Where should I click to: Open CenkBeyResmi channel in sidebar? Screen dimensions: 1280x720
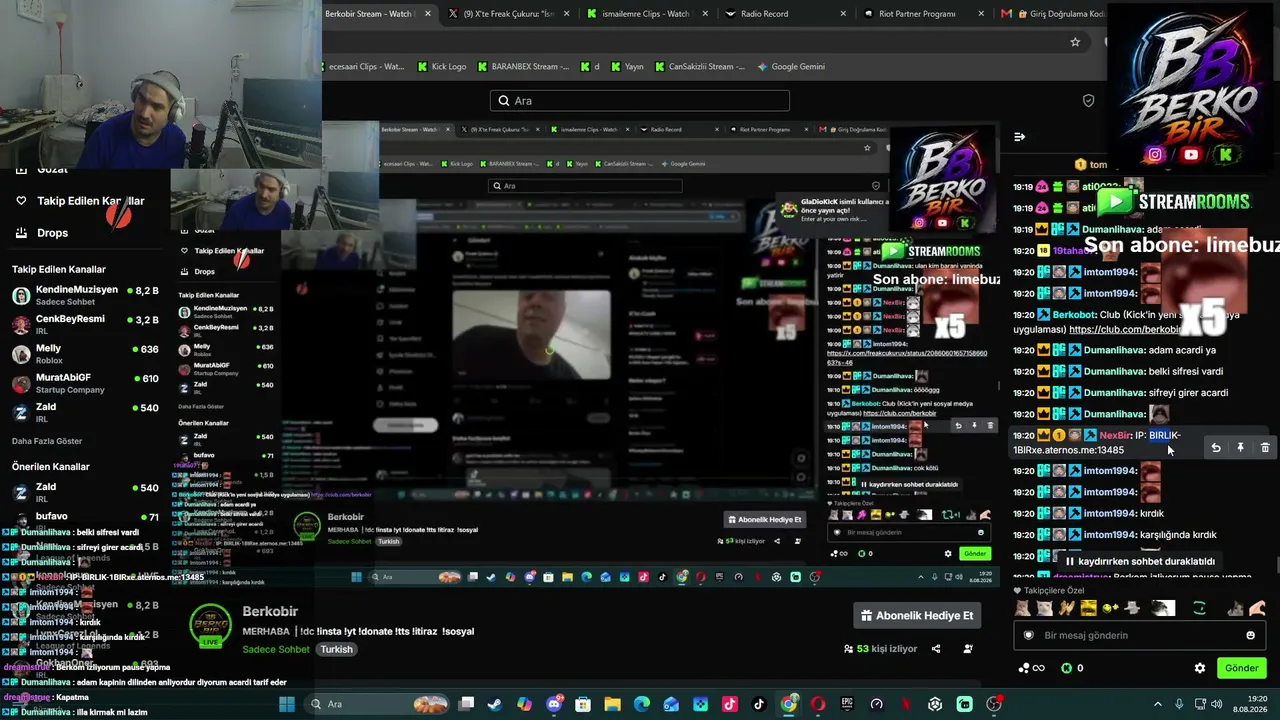point(85,324)
